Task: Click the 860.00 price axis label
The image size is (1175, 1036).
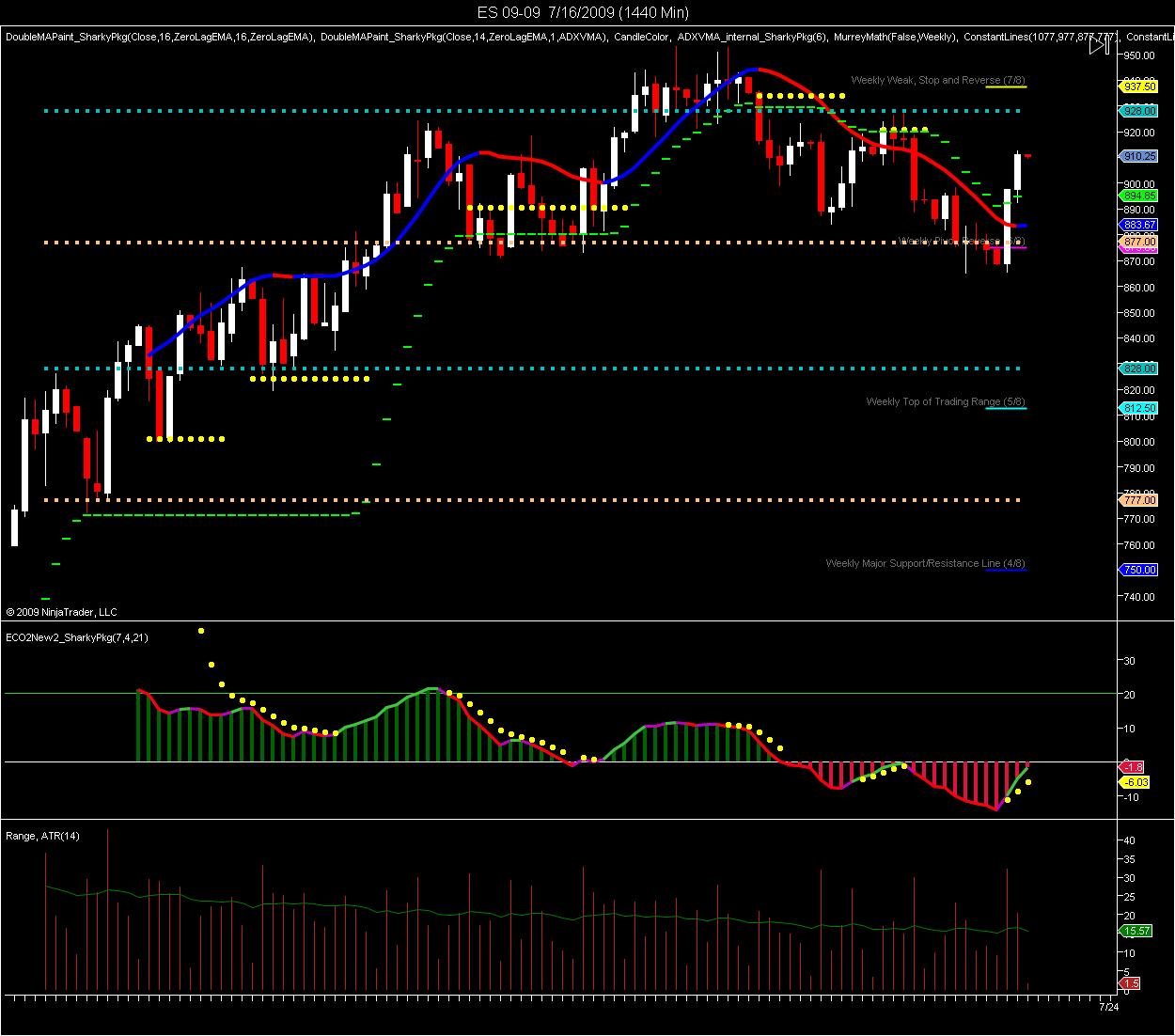Action: click(1140, 288)
